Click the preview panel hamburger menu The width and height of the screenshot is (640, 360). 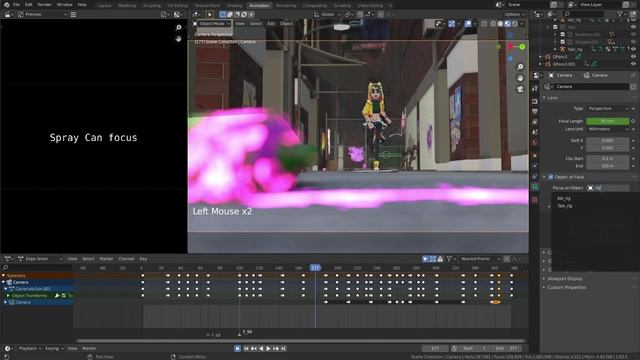tap(73, 14)
